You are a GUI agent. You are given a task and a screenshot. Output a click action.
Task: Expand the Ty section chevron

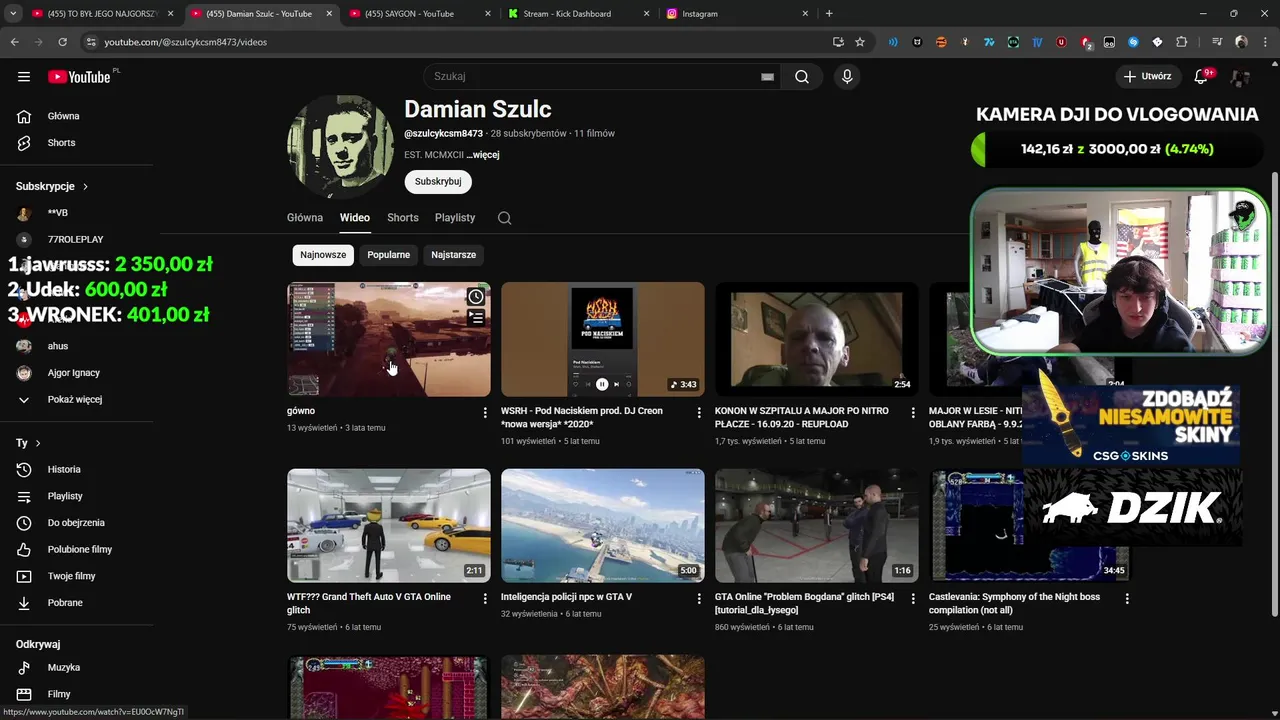tap(38, 443)
